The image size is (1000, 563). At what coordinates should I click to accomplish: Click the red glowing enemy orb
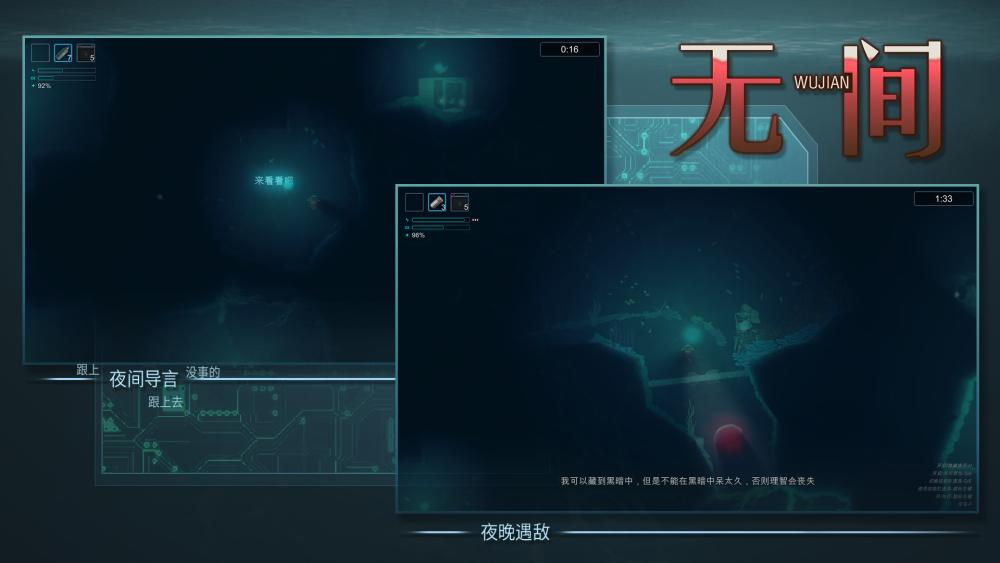coord(728,439)
